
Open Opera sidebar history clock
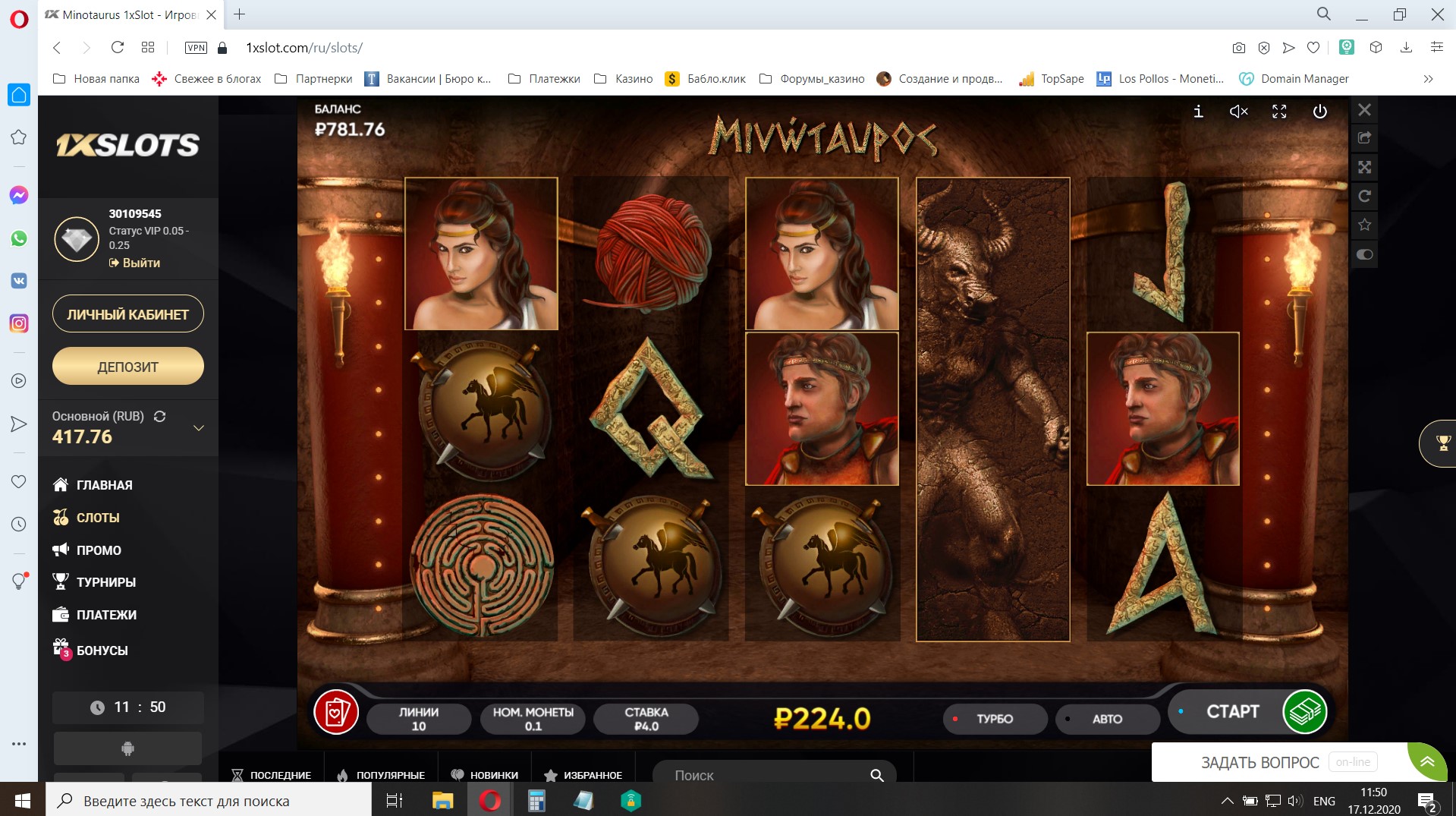(x=19, y=524)
